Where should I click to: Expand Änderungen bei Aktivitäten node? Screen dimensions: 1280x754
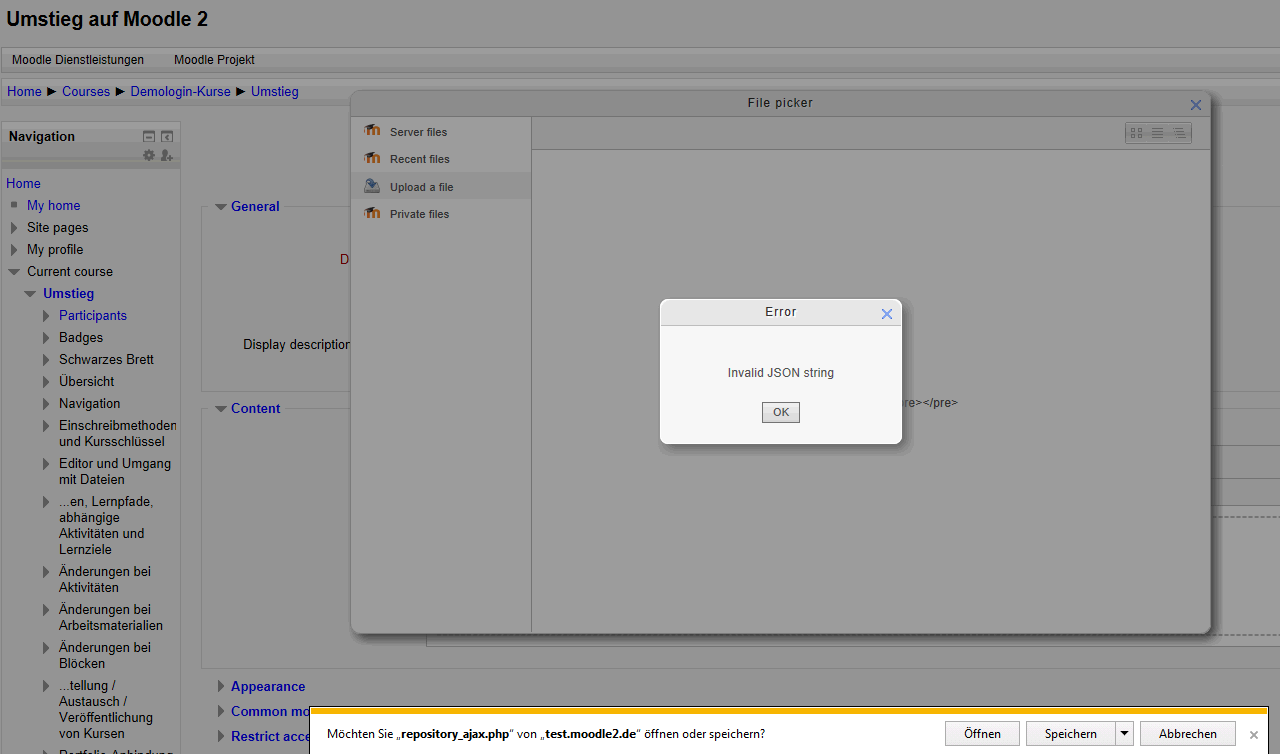pos(46,571)
